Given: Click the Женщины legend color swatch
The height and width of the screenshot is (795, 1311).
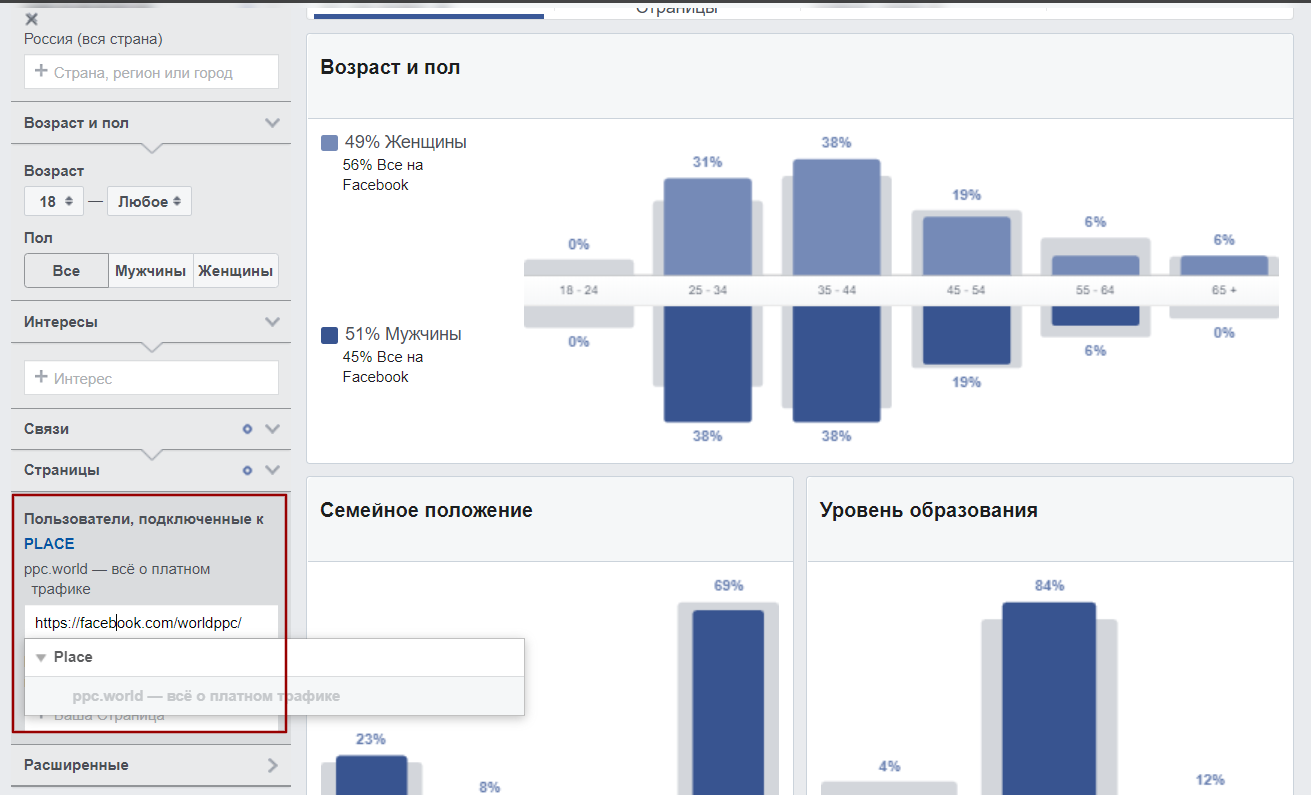Looking at the screenshot, I should click(x=329, y=143).
